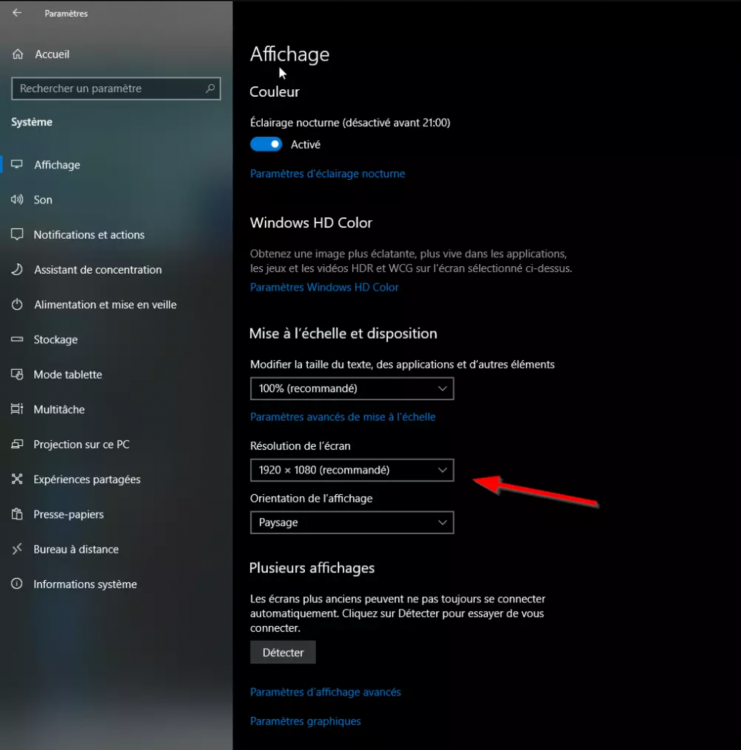Click the Paramètres window title
Image resolution: width=741 pixels, height=750 pixels.
(66, 13)
